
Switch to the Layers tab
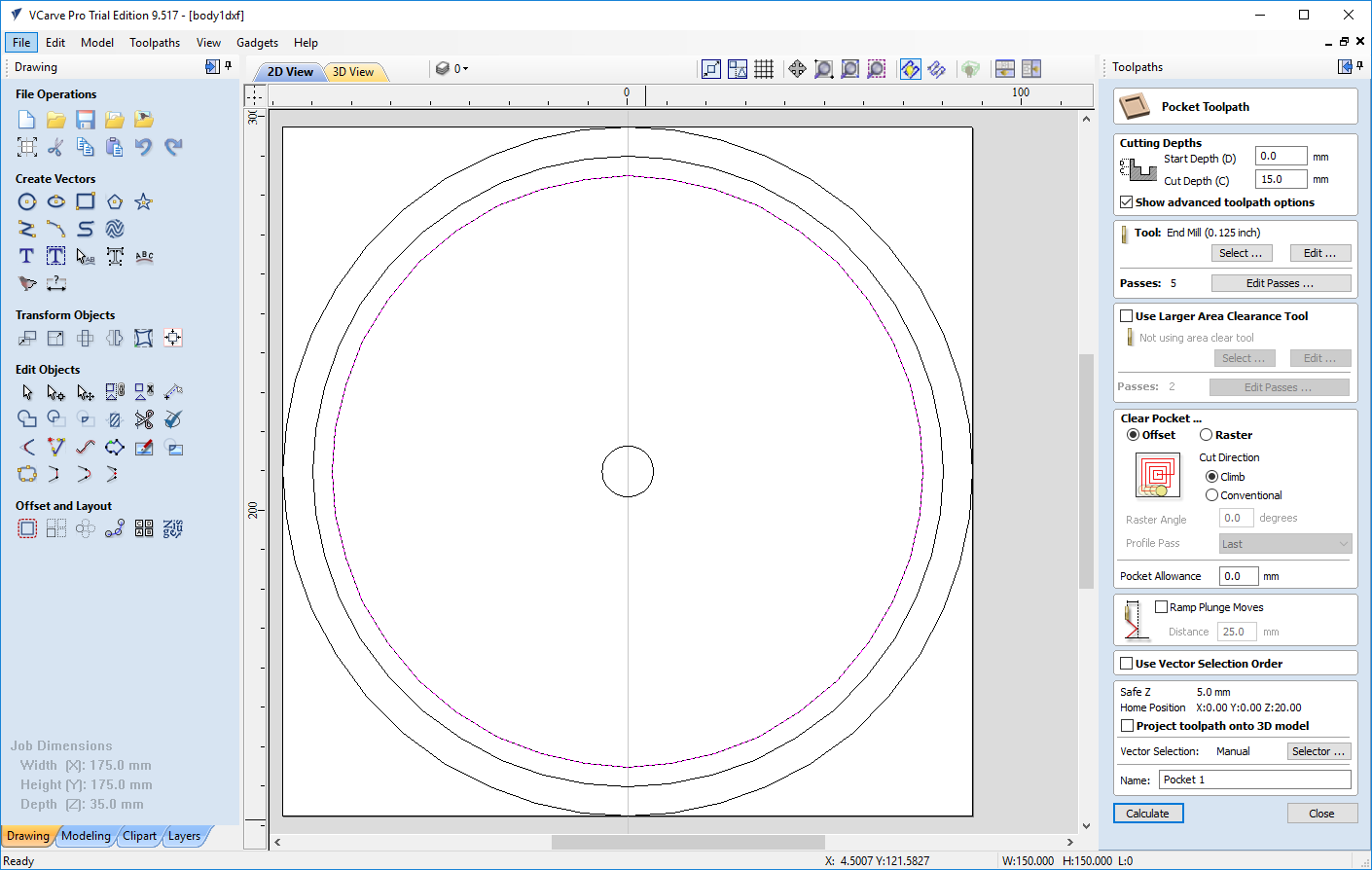click(184, 836)
